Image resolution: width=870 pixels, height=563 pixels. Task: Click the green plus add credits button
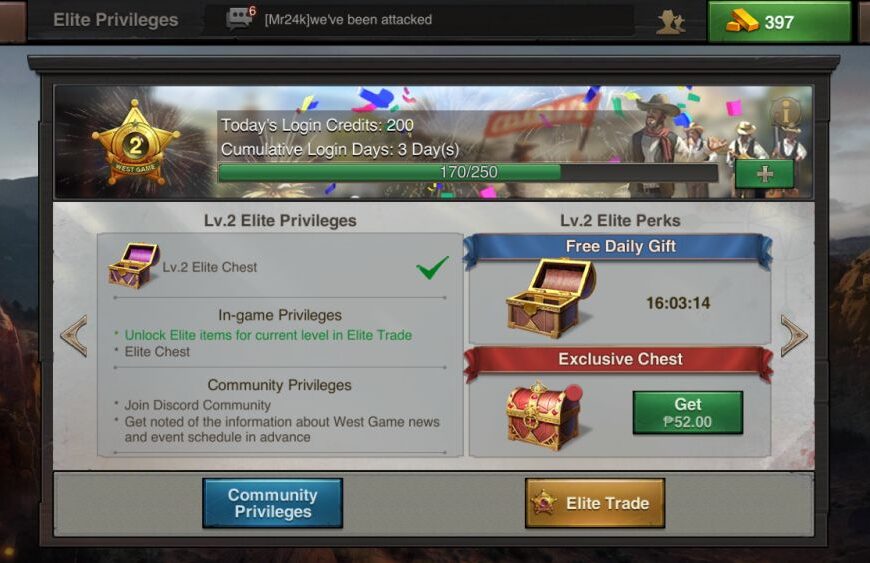765,174
